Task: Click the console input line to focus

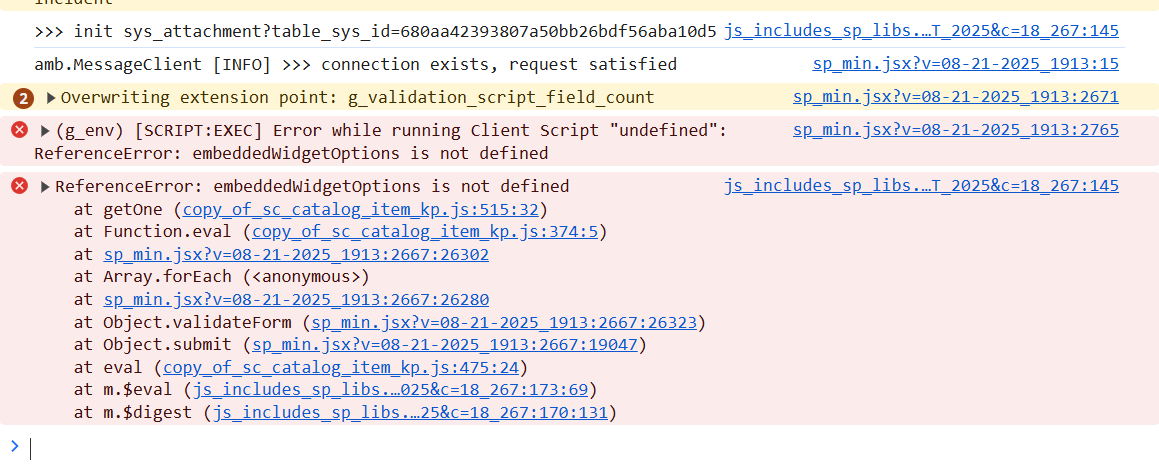Action: (584, 446)
